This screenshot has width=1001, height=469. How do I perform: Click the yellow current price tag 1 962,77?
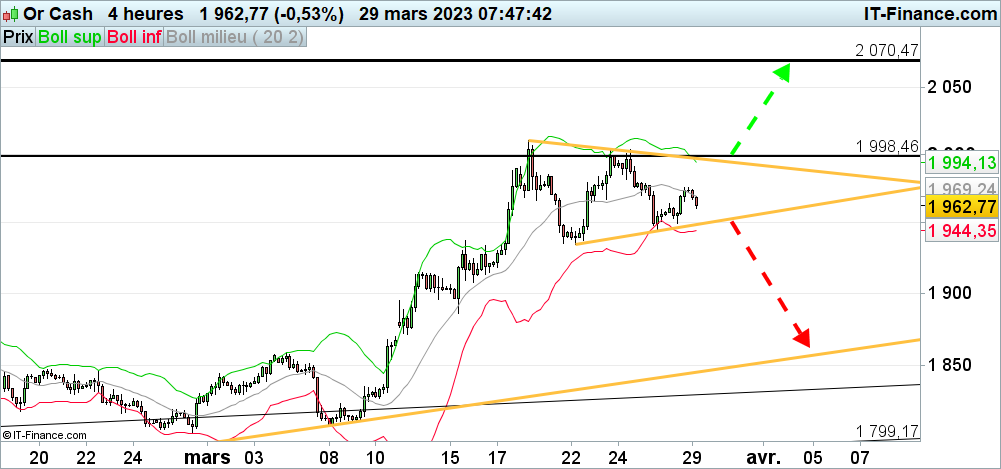point(960,207)
